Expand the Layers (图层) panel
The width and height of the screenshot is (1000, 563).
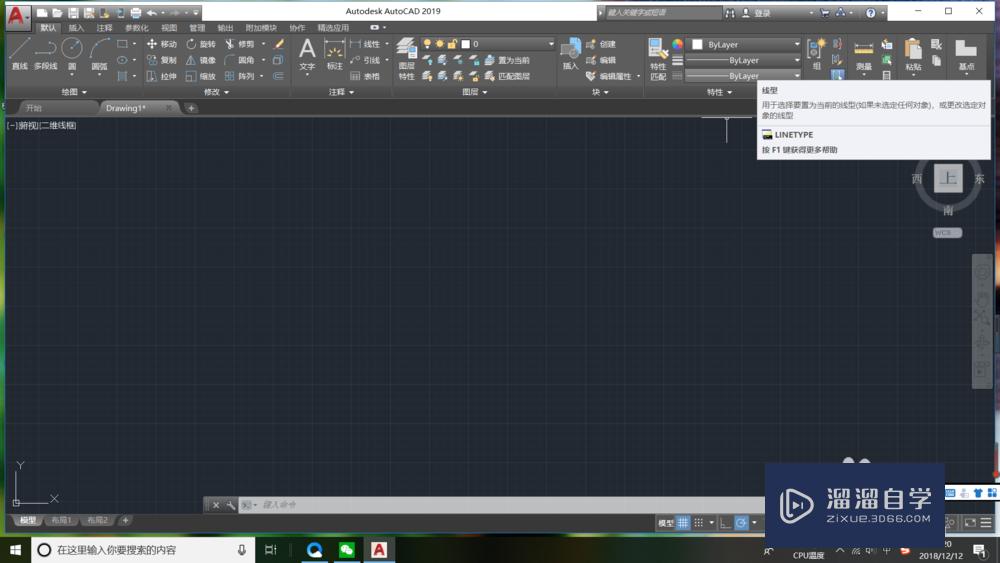[474, 92]
